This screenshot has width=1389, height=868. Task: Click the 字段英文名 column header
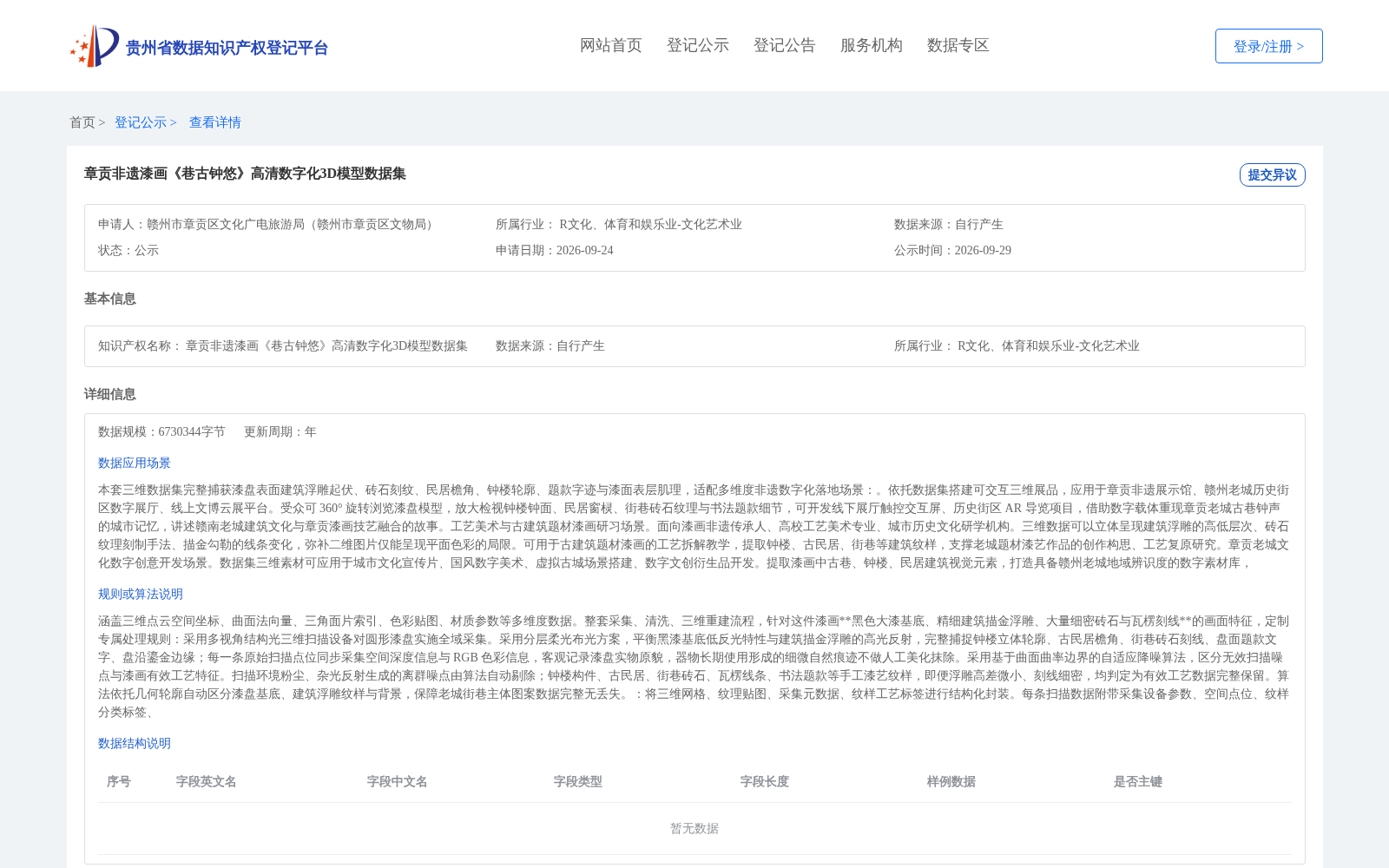207,781
